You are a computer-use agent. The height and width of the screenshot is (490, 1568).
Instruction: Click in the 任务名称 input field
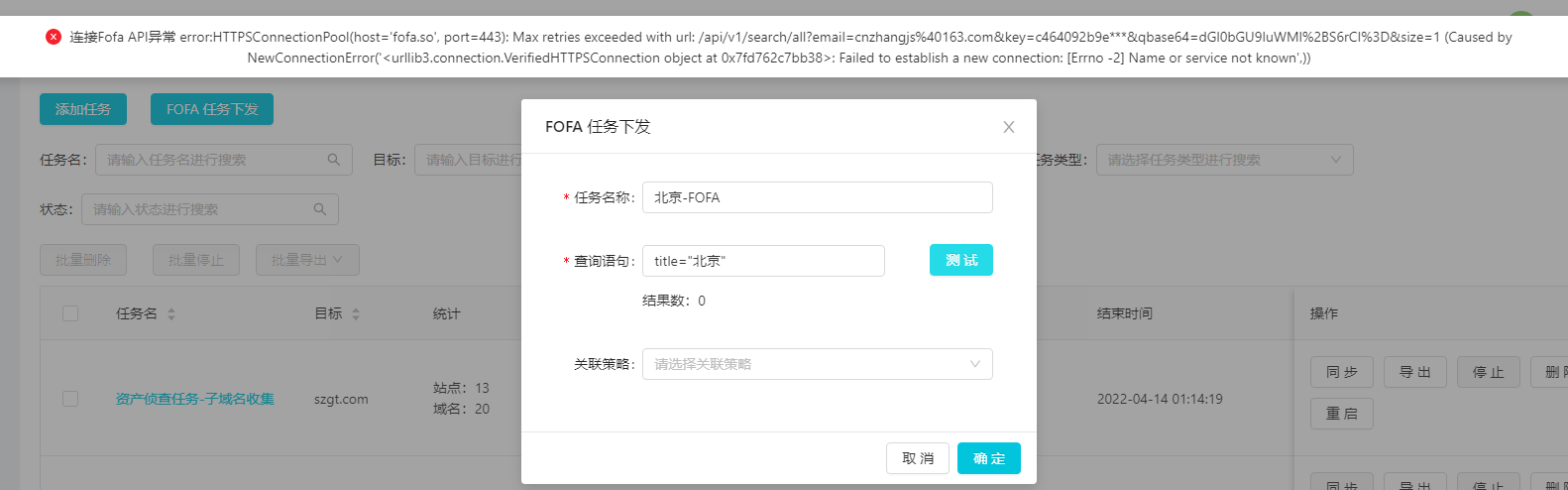(818, 197)
